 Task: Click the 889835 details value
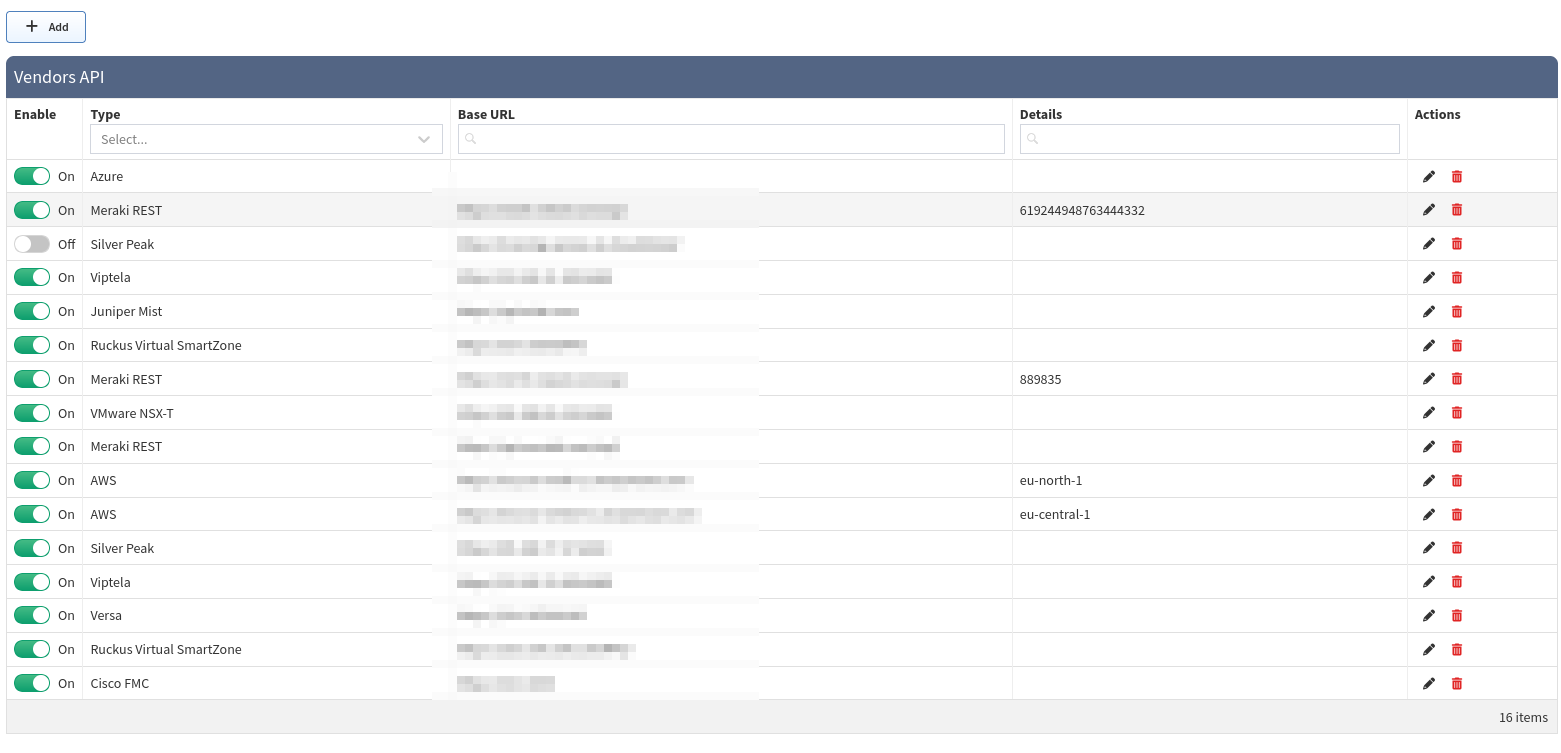coord(1040,379)
